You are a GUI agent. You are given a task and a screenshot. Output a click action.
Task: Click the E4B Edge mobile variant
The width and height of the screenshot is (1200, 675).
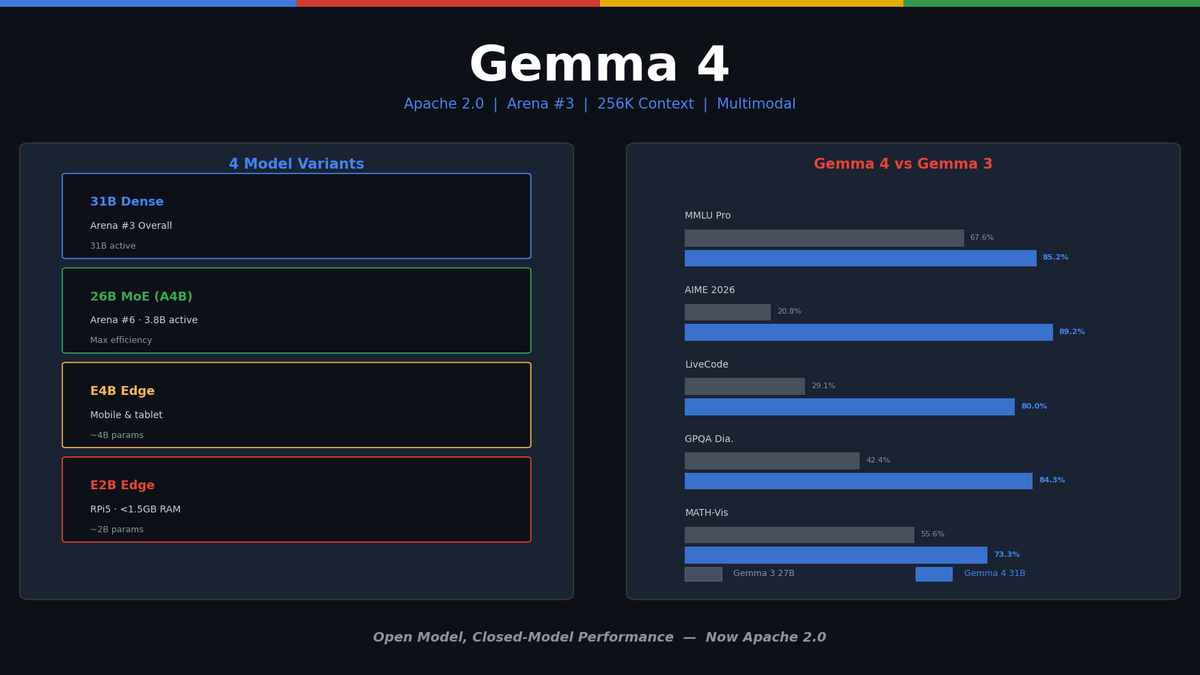[x=296, y=405]
